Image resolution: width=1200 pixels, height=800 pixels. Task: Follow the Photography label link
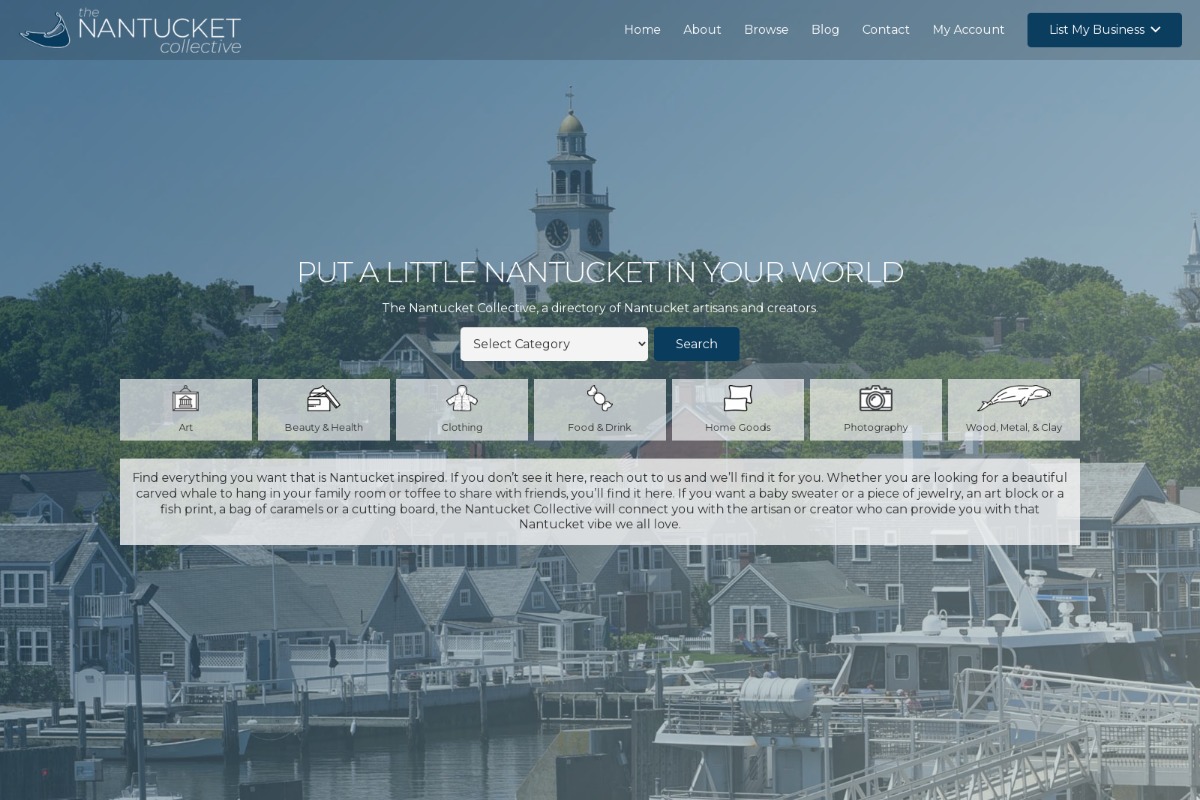coord(876,427)
